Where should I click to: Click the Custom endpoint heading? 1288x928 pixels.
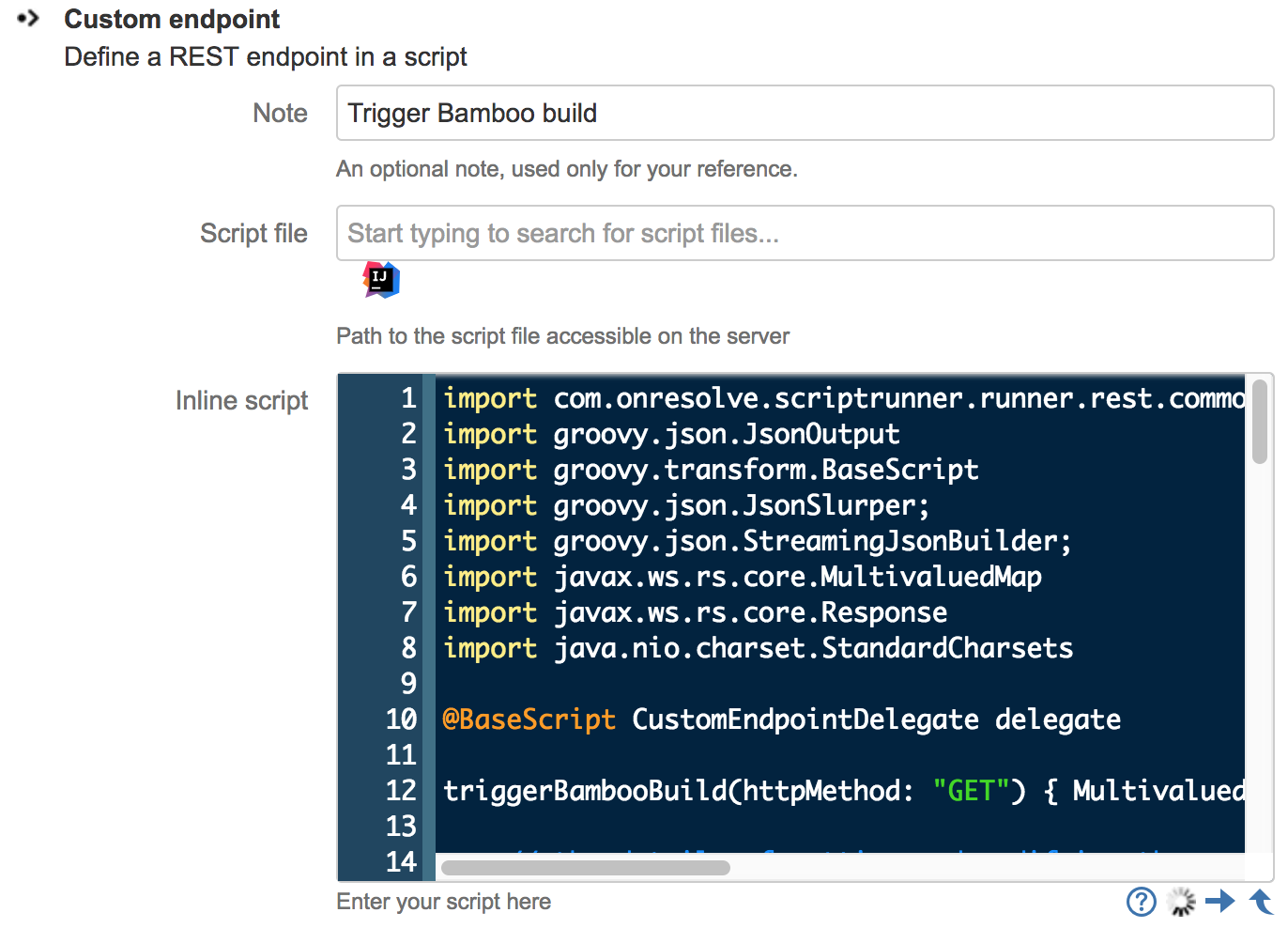pos(172,19)
